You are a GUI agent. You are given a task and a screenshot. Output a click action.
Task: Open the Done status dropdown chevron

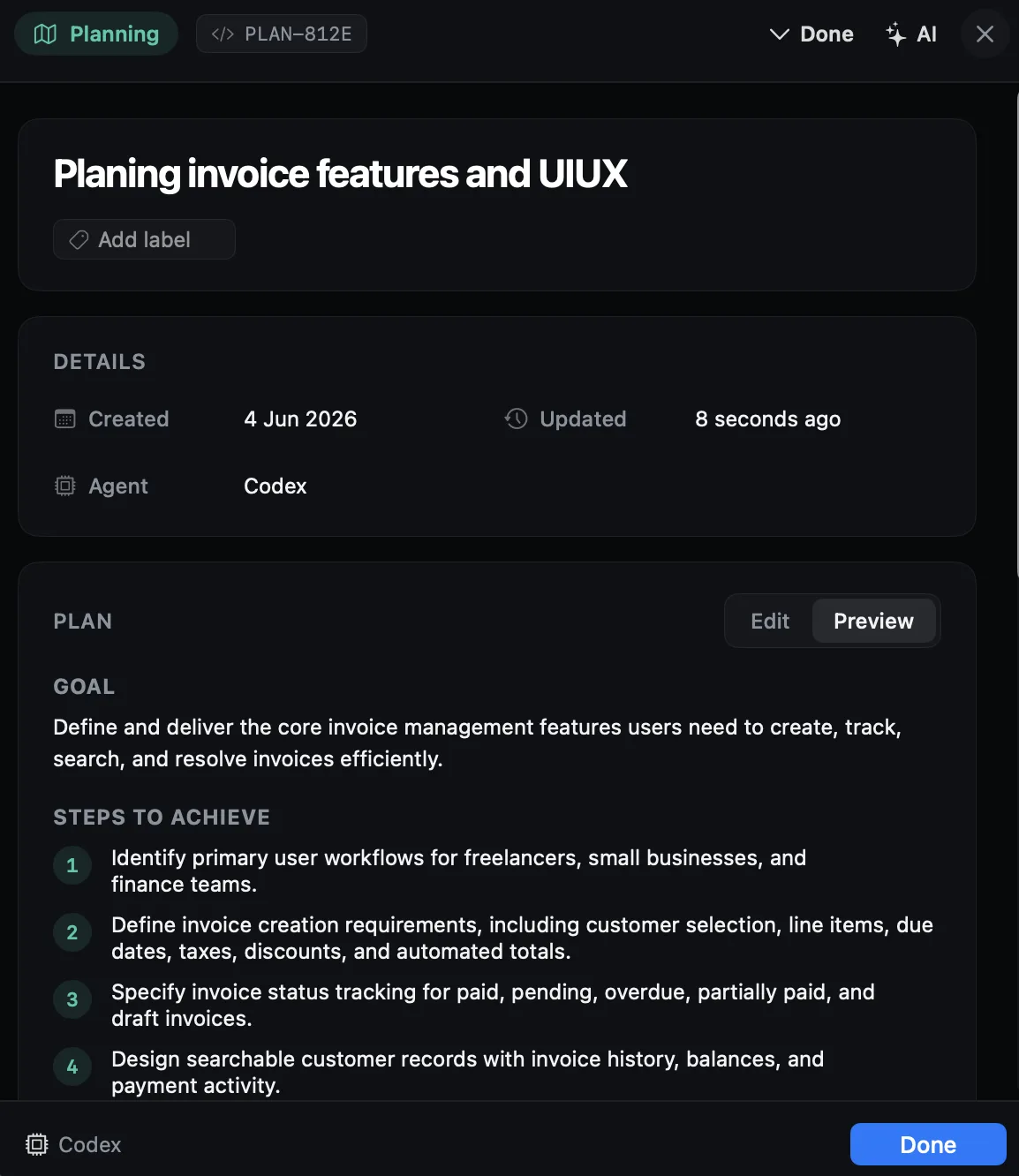click(x=779, y=34)
